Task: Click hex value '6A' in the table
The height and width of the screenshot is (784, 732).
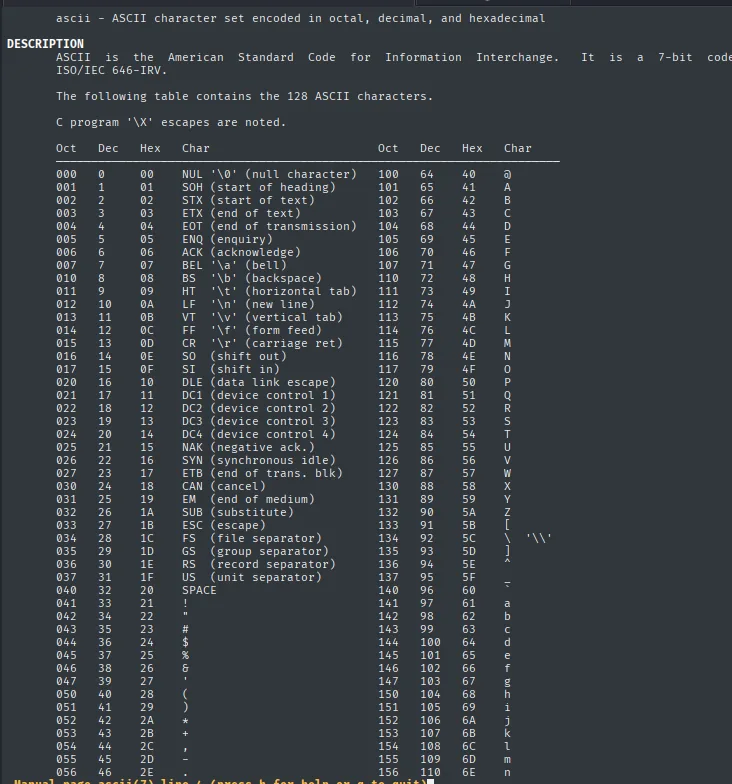Action: coord(469,720)
